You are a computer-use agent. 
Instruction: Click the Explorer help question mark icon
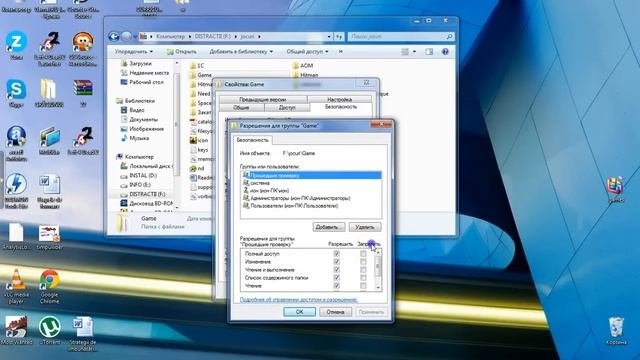445,51
